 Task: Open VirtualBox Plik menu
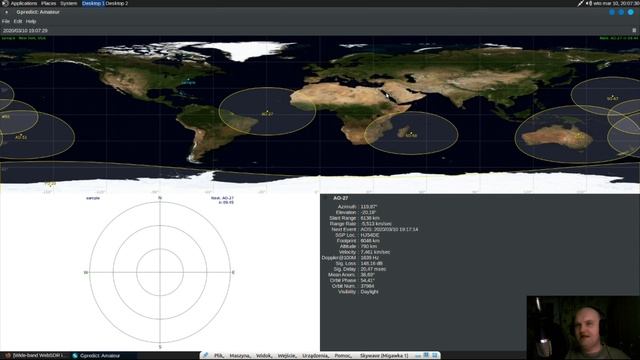pyautogui.click(x=219, y=356)
